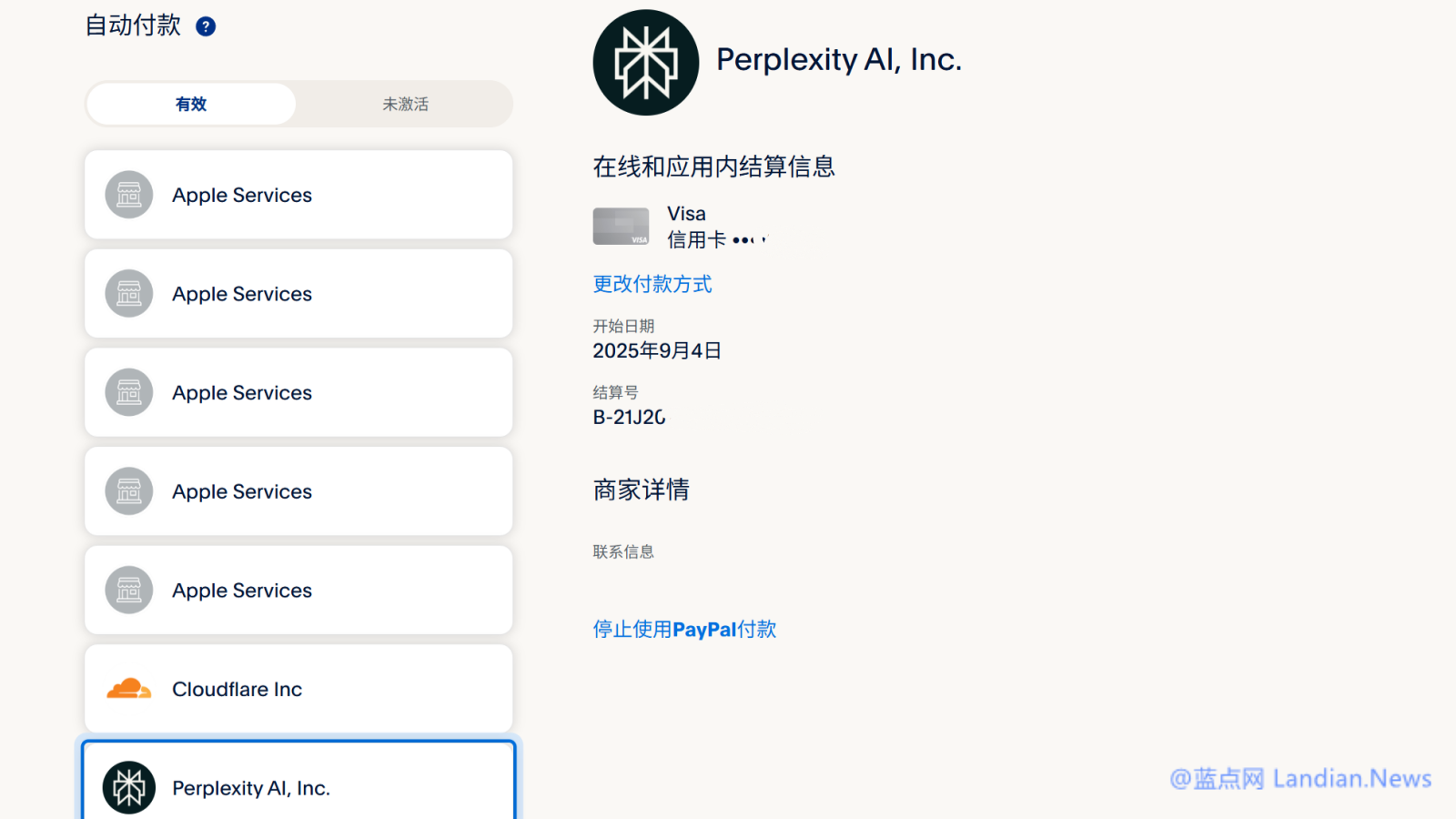The width and height of the screenshot is (1456, 819).
Task: Click the 商家详情 section heading
Action: tap(642, 490)
